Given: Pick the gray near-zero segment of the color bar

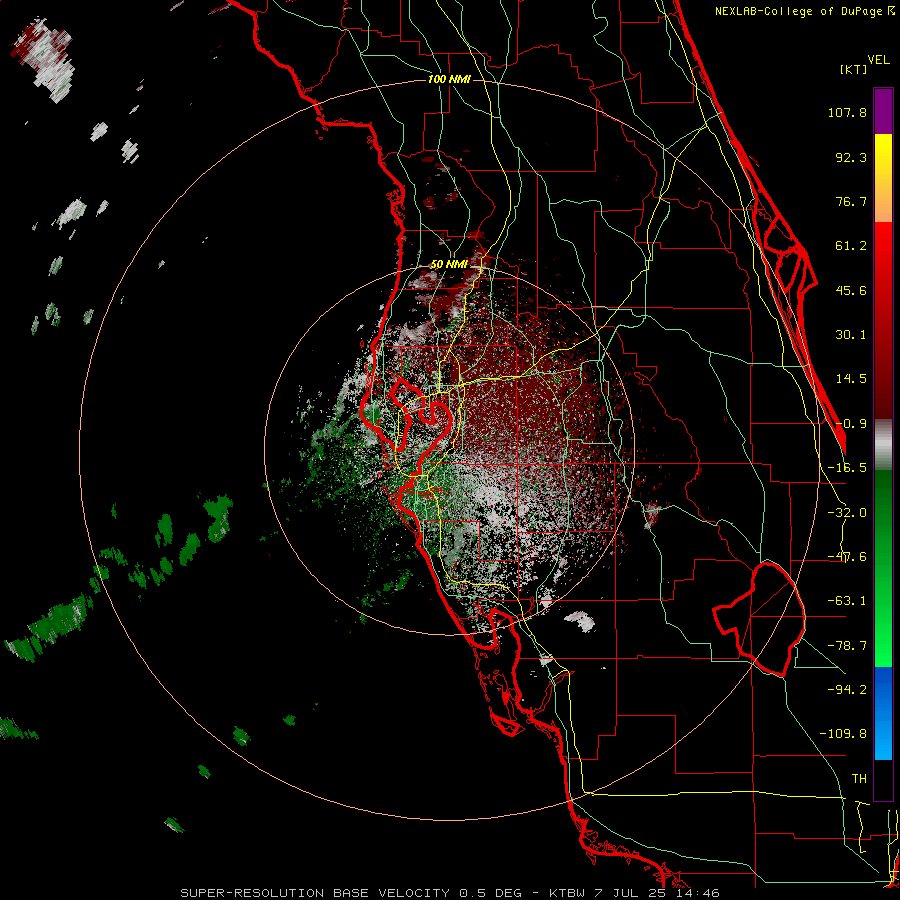Looking at the screenshot, I should [x=883, y=445].
